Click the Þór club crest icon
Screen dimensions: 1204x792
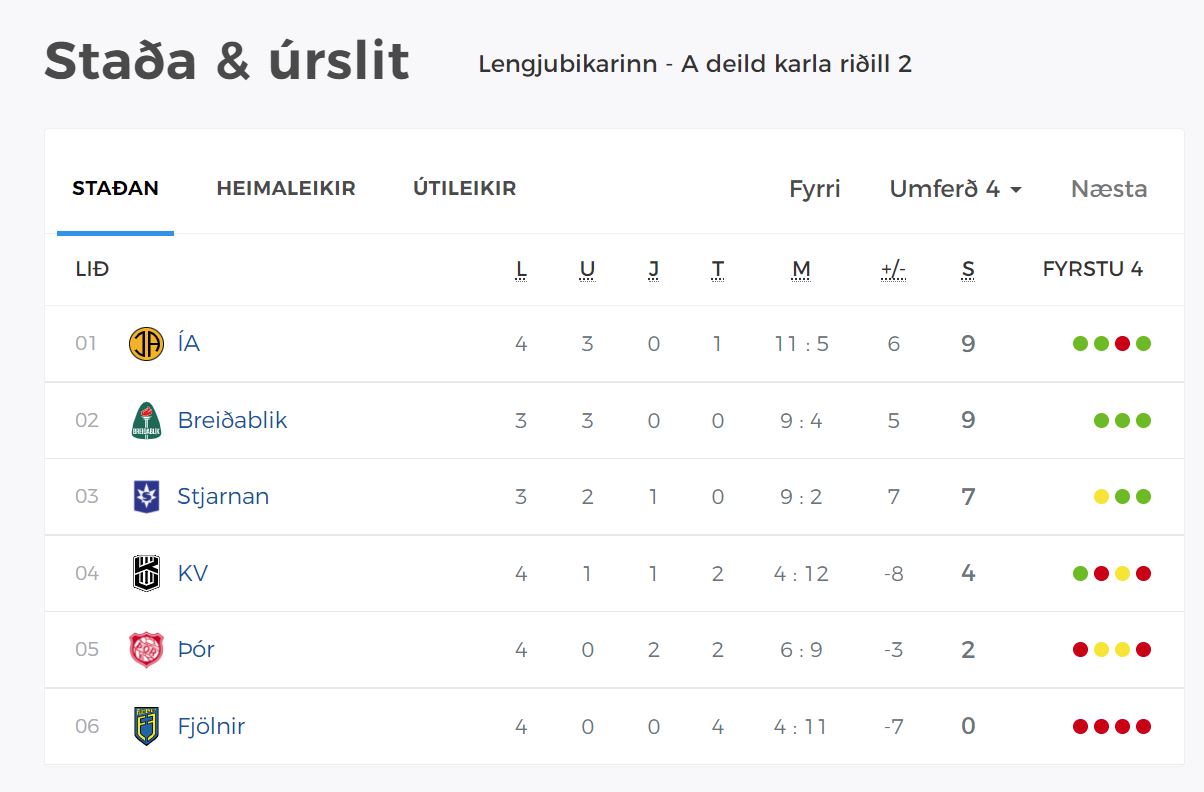click(146, 649)
